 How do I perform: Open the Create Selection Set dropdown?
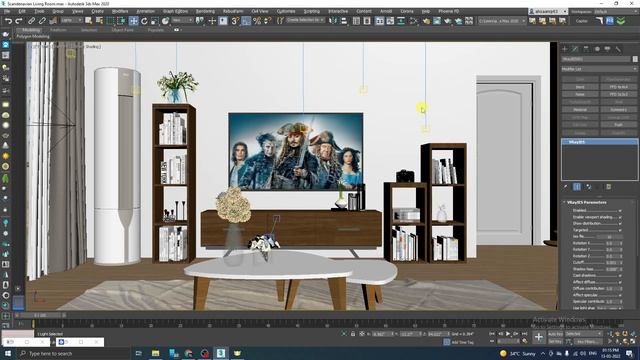pyautogui.click(x=305, y=20)
